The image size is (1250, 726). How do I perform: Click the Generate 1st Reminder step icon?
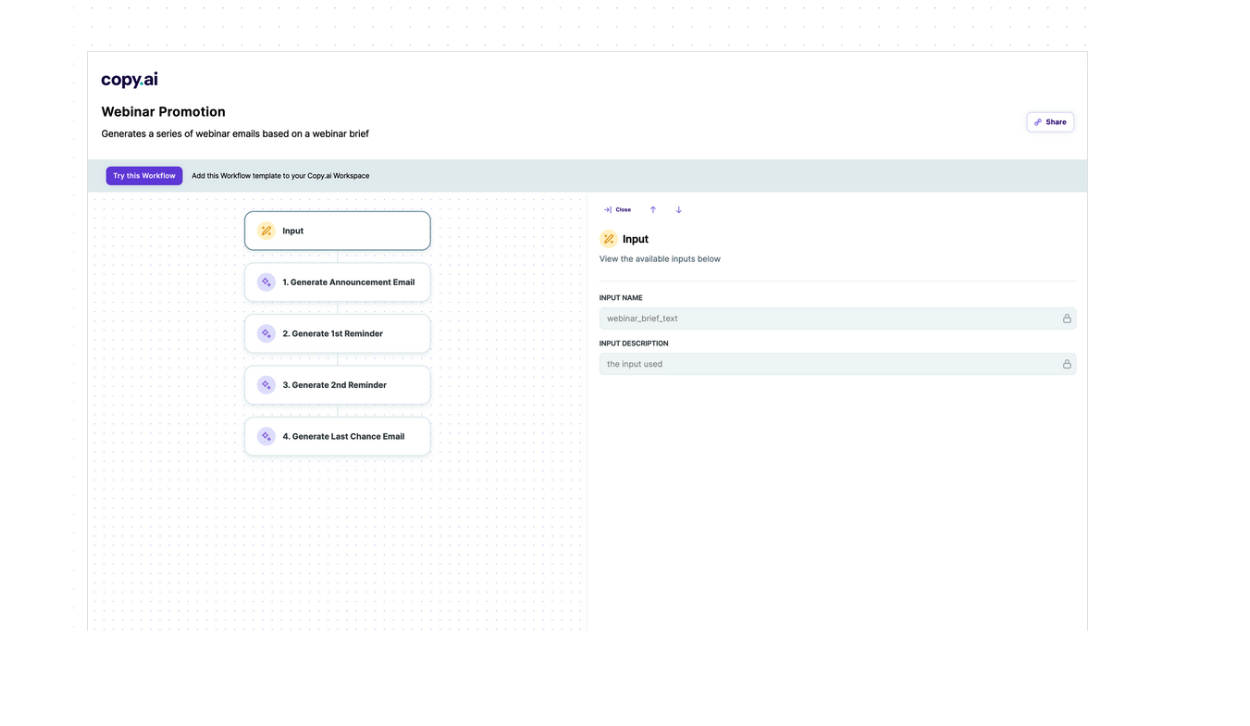tap(266, 334)
